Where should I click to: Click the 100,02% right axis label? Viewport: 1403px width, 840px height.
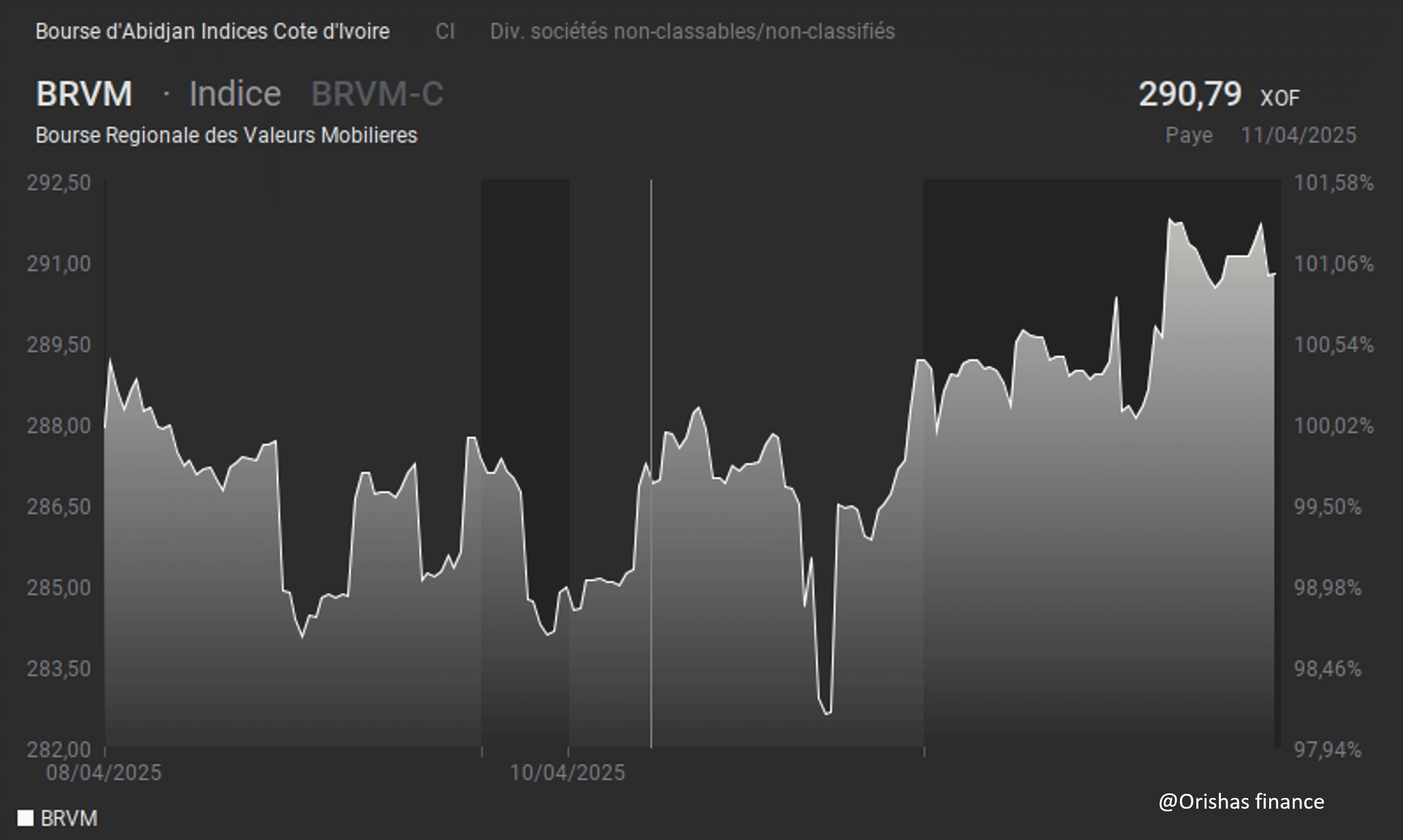[1334, 426]
